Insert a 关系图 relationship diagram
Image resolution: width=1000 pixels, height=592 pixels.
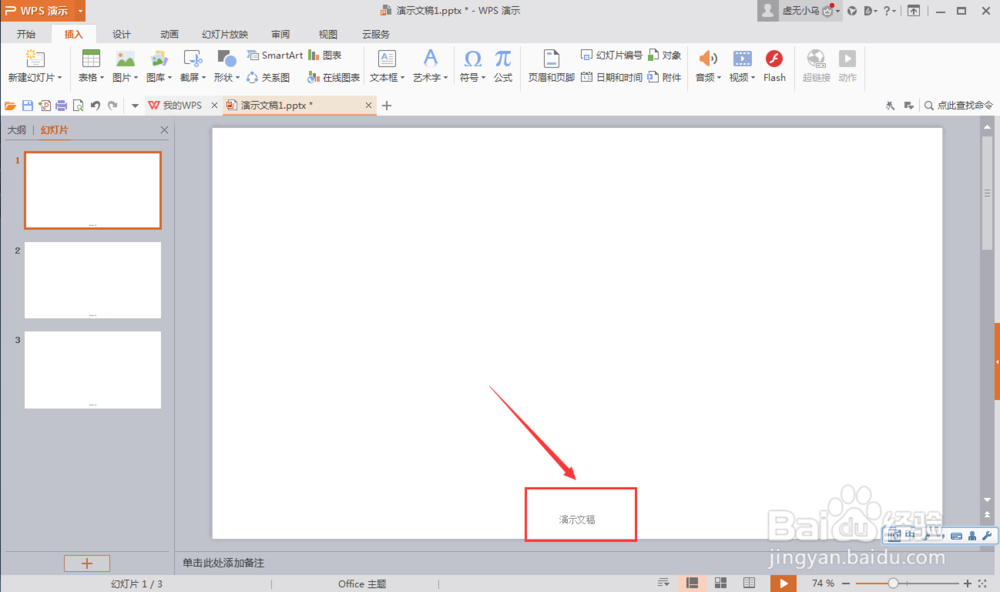point(268,77)
